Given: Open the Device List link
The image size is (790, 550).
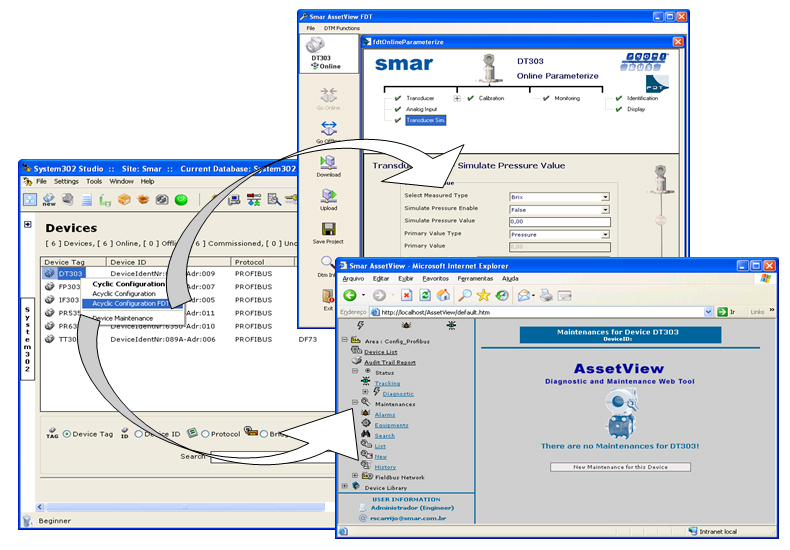Looking at the screenshot, I should click(380, 352).
